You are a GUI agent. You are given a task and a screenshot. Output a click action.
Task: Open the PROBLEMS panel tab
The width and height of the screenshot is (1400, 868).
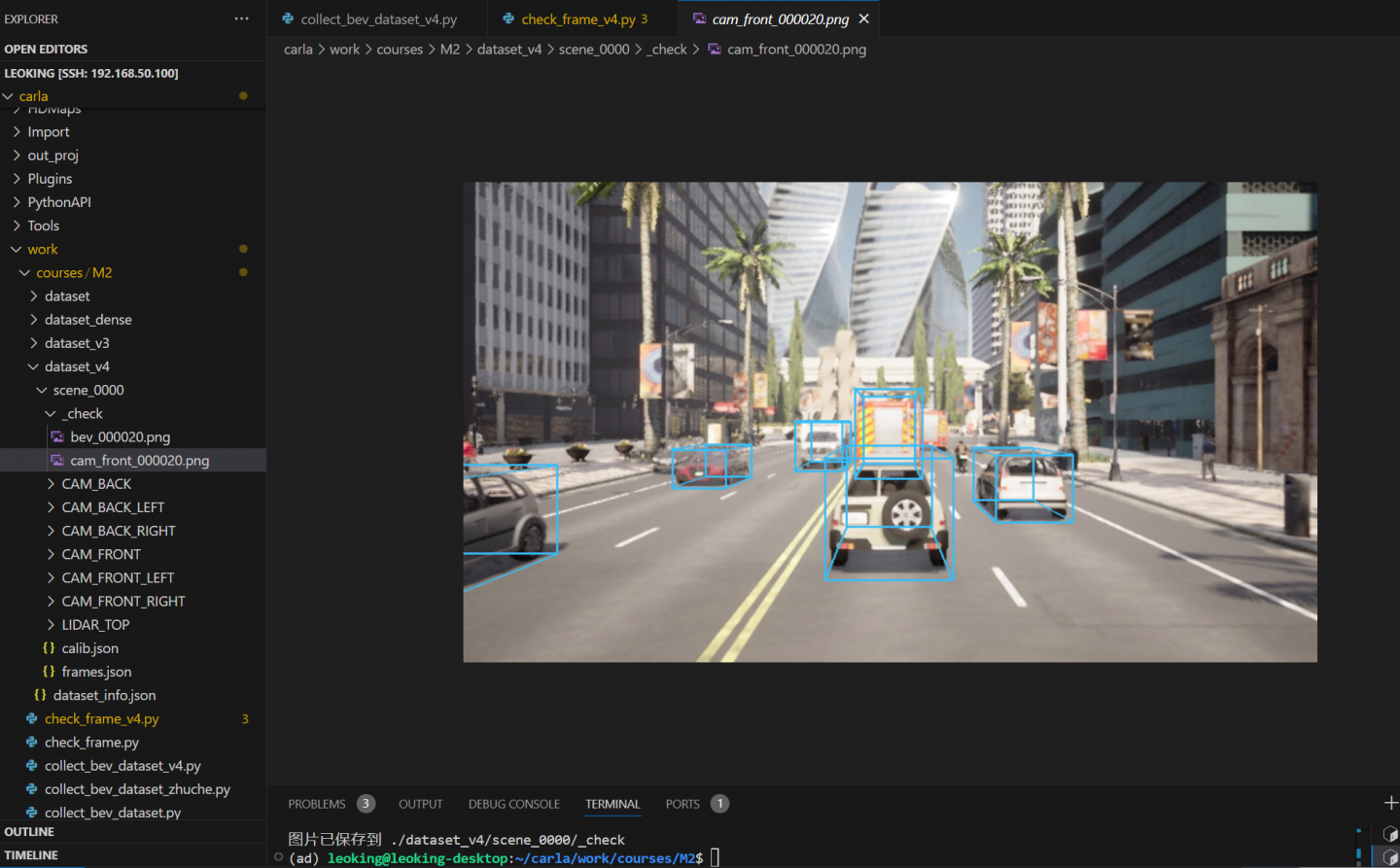[x=317, y=804]
